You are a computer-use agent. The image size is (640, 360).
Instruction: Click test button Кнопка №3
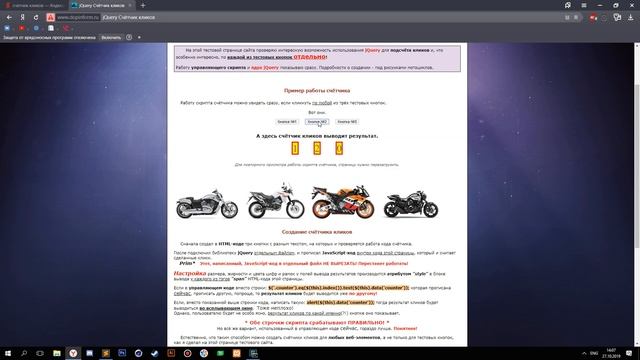[347, 122]
